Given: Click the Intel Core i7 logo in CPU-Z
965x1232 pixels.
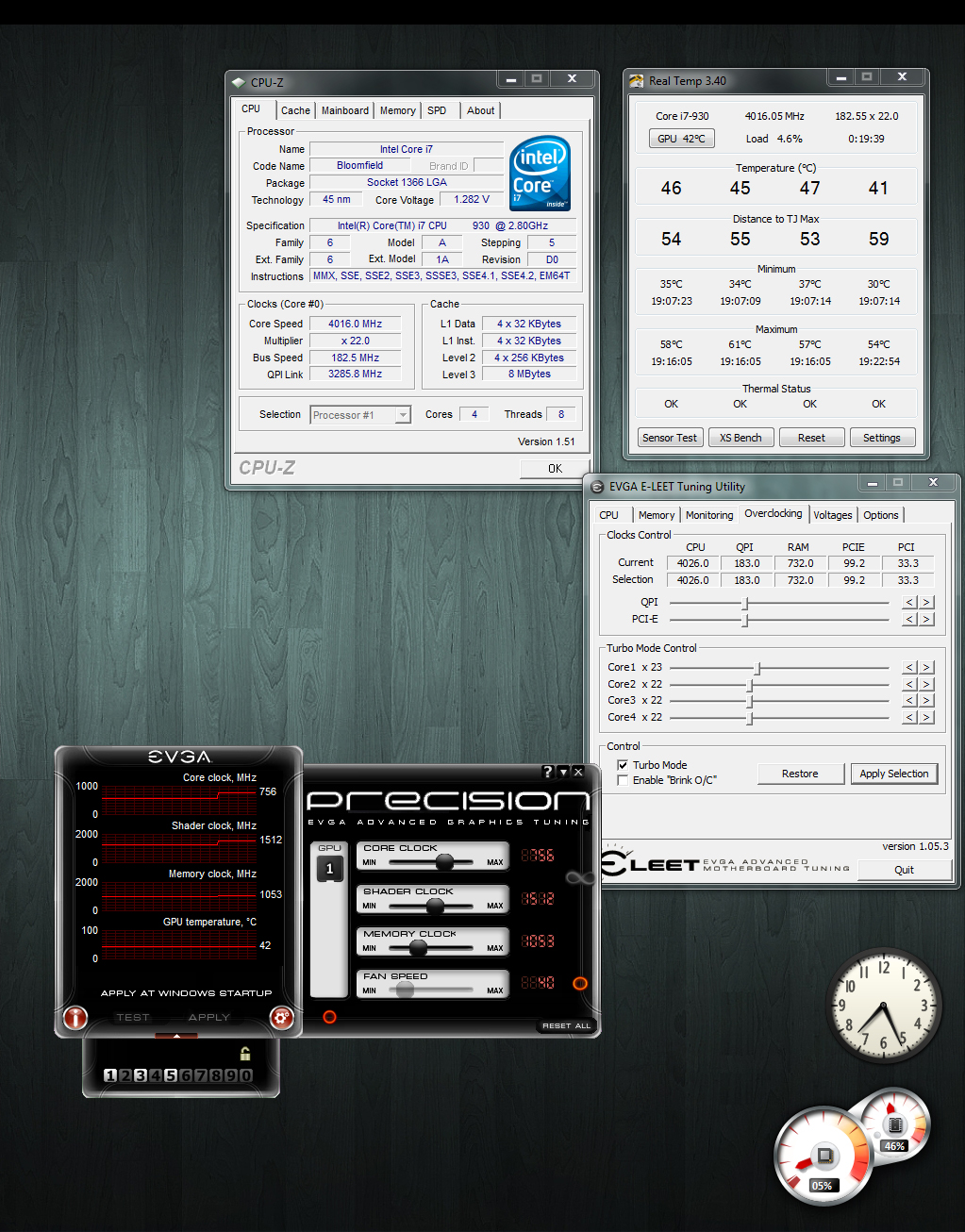Looking at the screenshot, I should (541, 173).
